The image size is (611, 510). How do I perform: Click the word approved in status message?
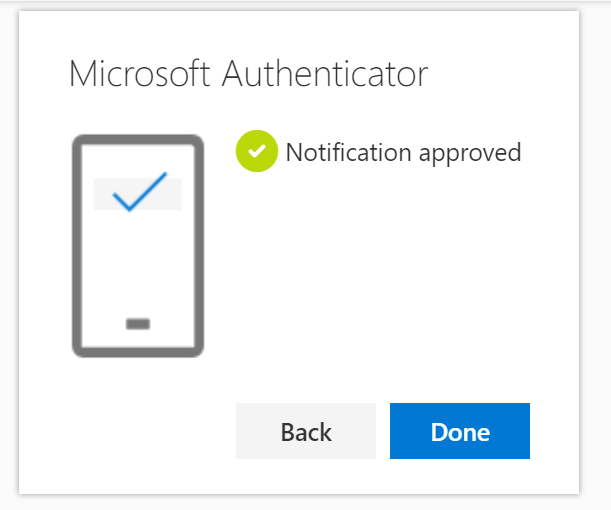point(470,154)
